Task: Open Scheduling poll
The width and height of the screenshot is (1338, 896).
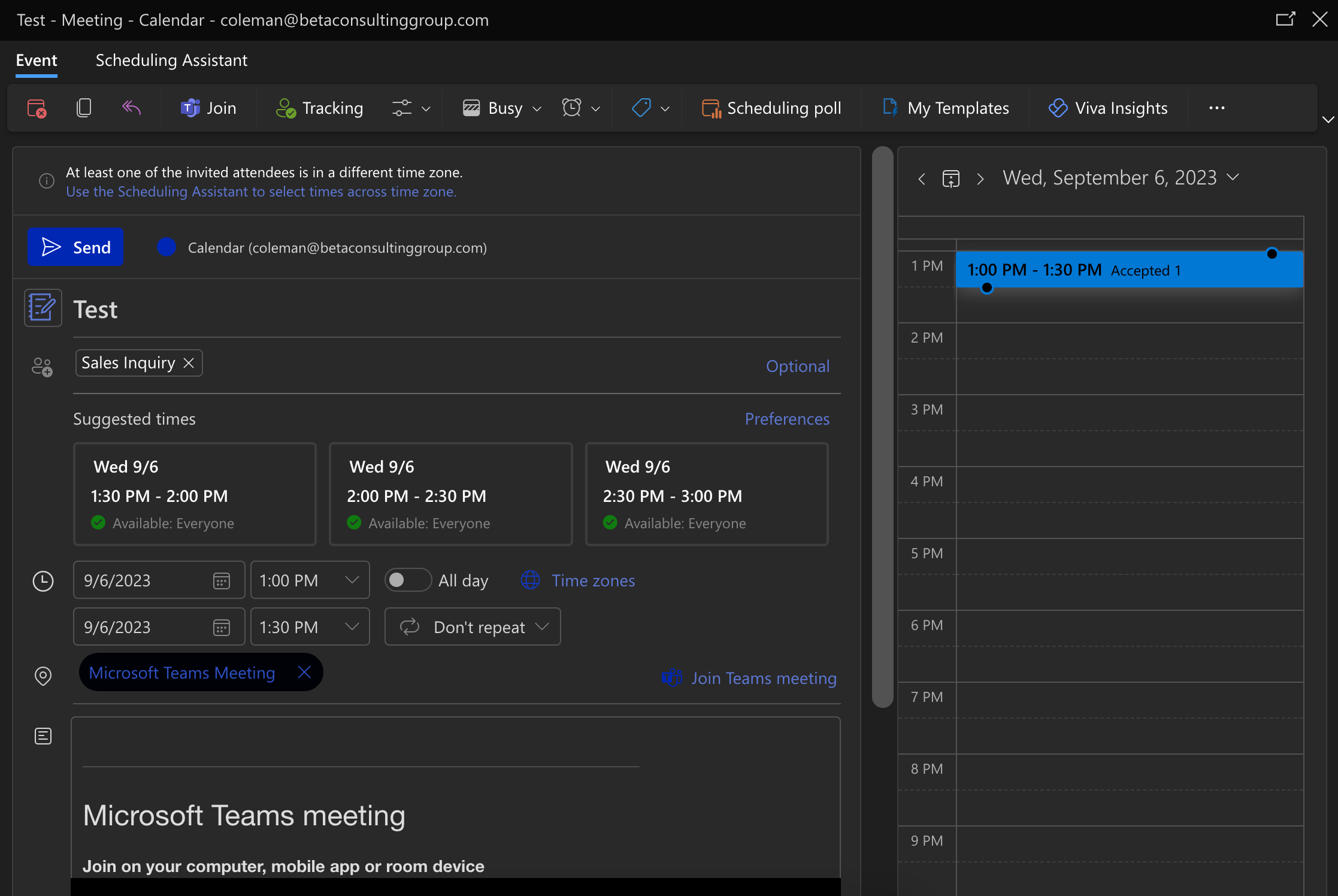Action: (771, 108)
